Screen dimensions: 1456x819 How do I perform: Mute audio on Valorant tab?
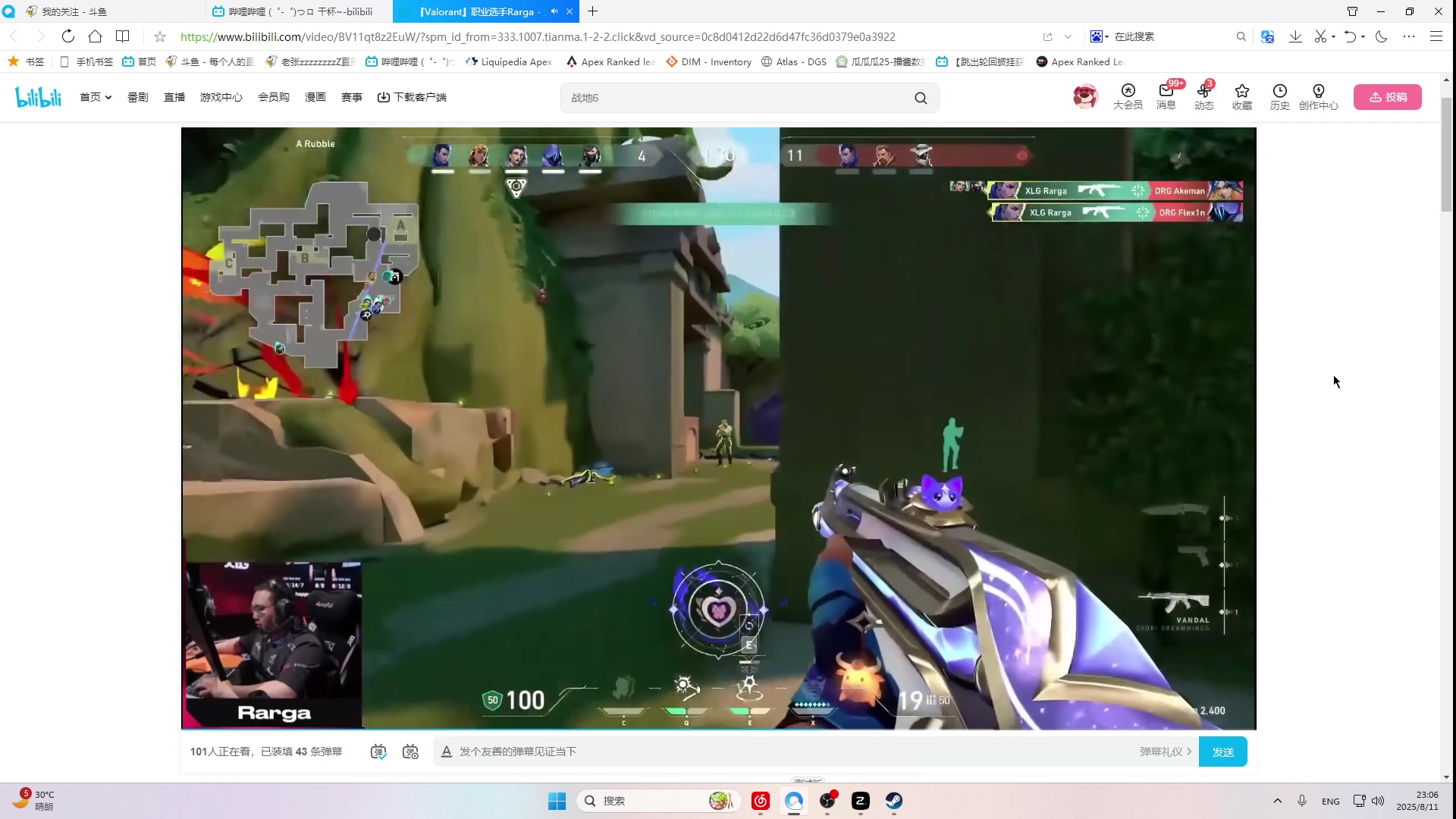pyautogui.click(x=554, y=11)
